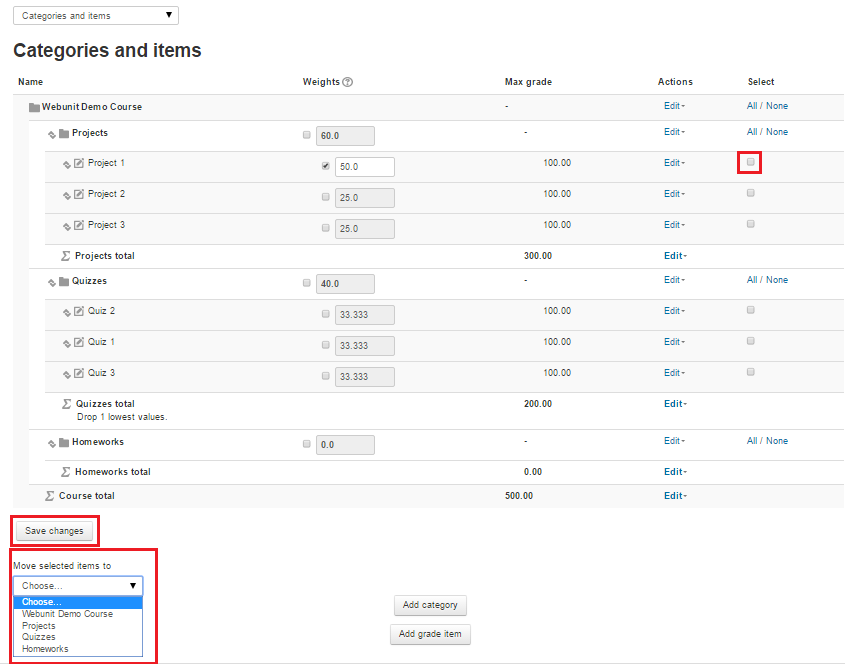The width and height of the screenshot is (860, 664).
Task: Click the Project 1 weight input field
Action: click(364, 167)
